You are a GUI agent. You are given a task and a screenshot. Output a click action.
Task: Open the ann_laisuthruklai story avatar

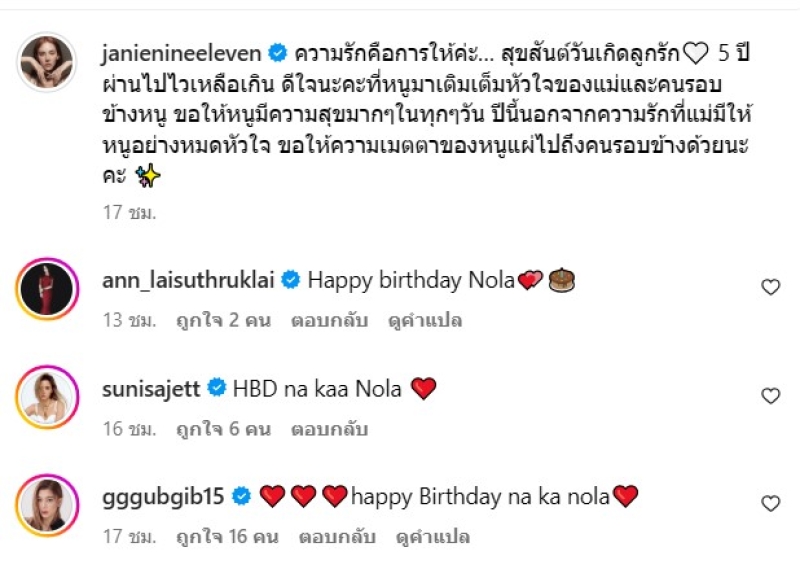click(47, 289)
